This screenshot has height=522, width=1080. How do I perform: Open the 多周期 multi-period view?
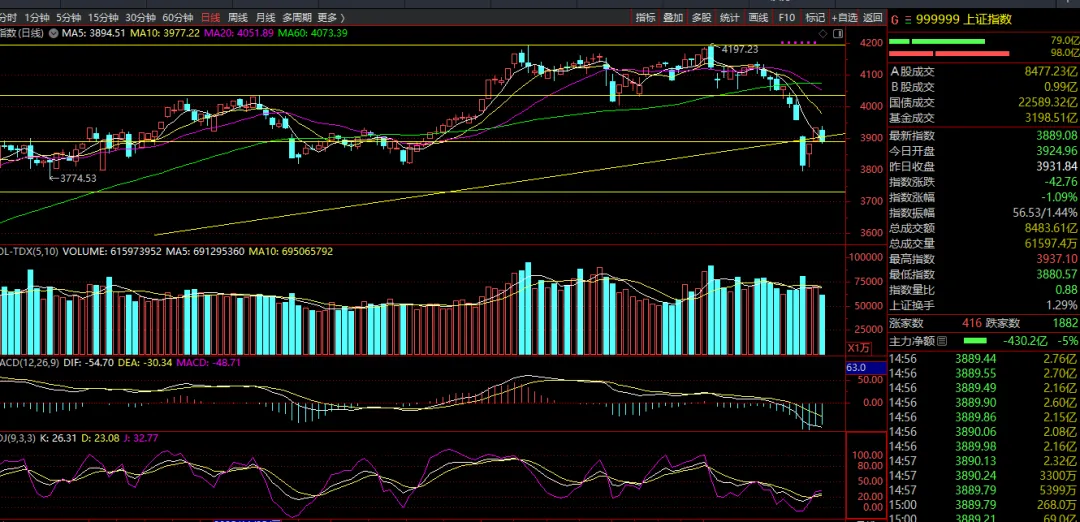(x=296, y=17)
